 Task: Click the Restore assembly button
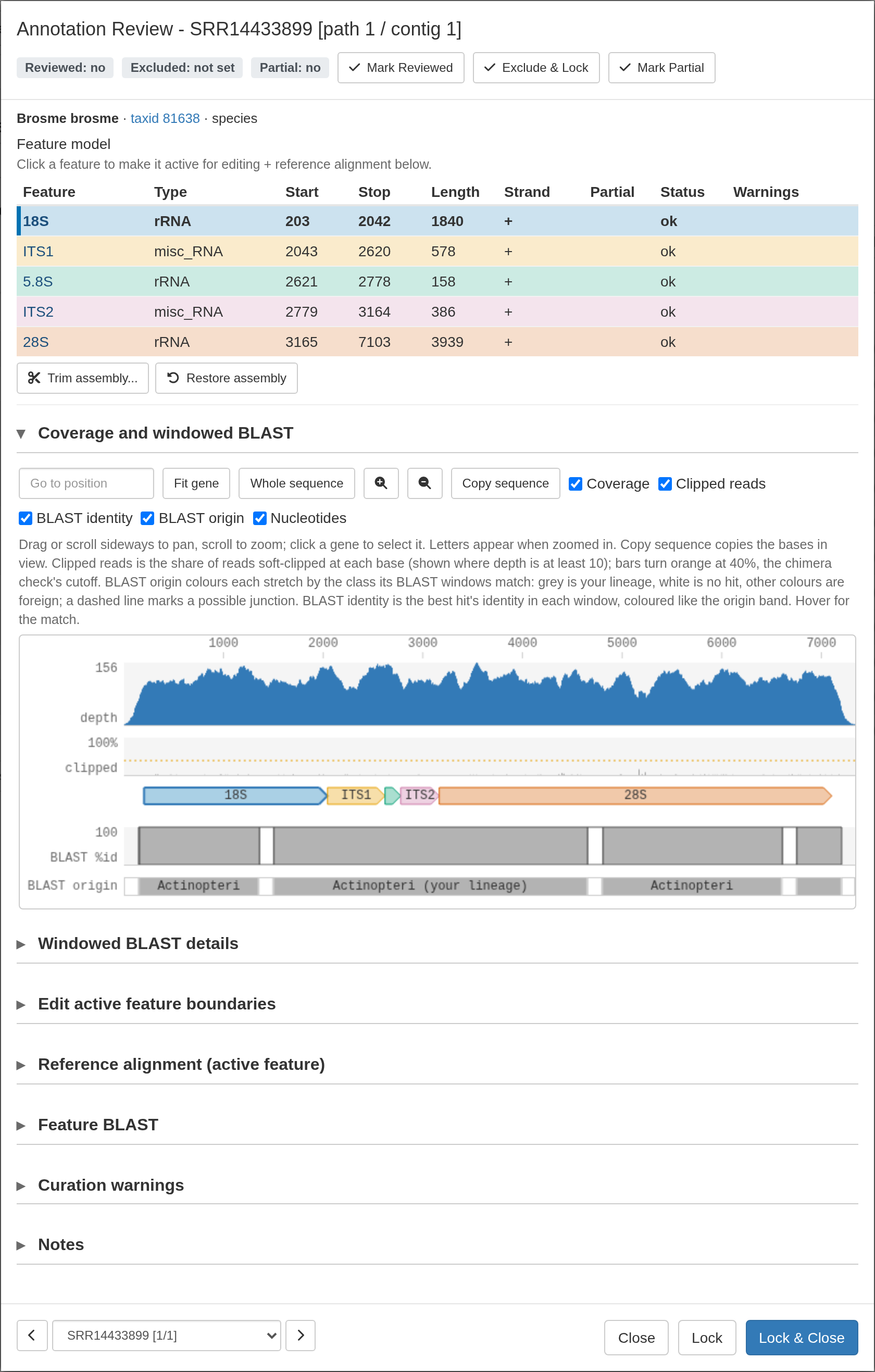coord(226,378)
